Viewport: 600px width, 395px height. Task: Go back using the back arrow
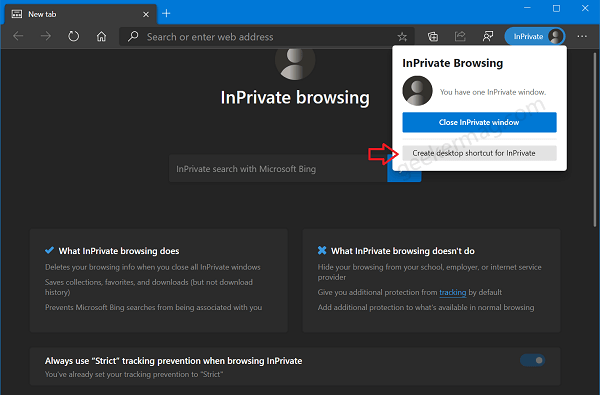click(x=18, y=36)
